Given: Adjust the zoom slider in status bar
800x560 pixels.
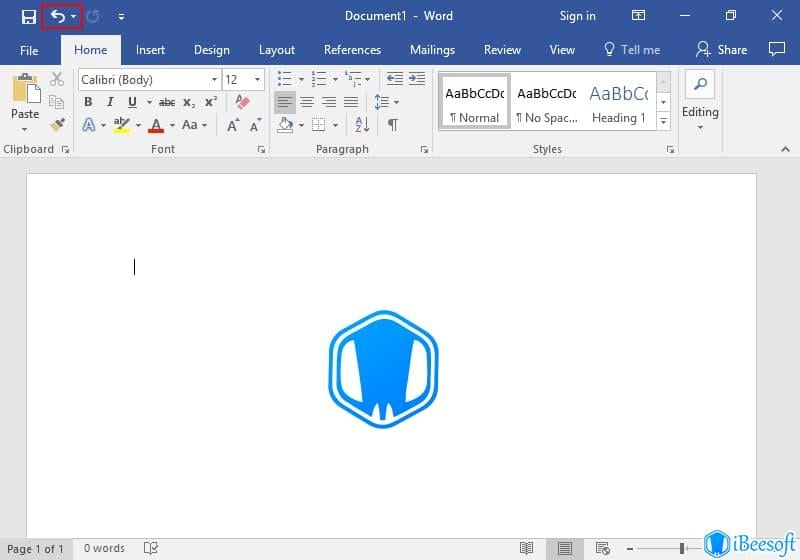Looking at the screenshot, I should click(682, 549).
